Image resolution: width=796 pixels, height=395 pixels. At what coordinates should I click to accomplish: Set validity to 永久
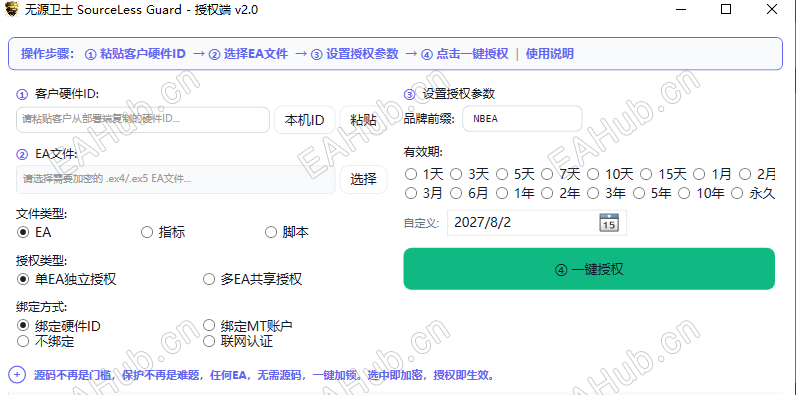pyautogui.click(x=753, y=193)
